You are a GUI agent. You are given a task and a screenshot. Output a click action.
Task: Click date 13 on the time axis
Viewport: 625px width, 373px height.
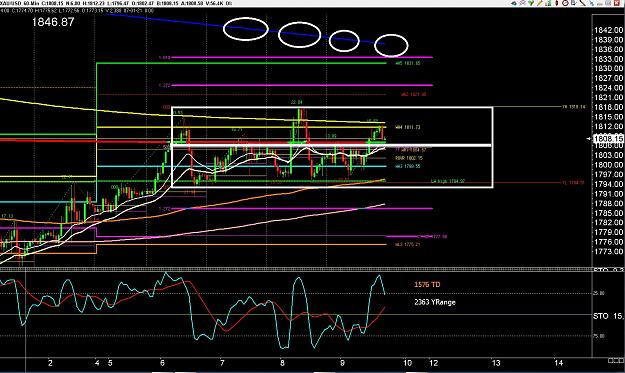pos(496,363)
